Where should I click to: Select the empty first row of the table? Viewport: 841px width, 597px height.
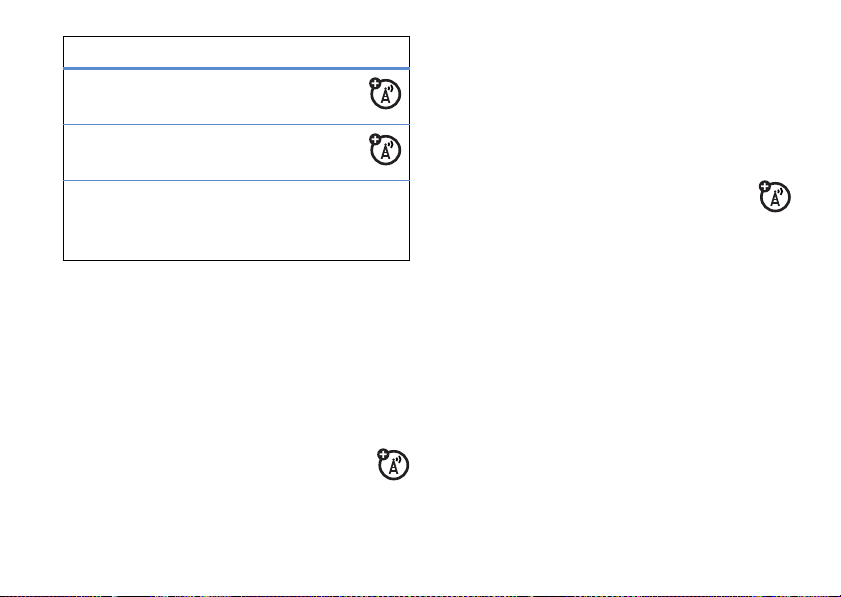(200, 97)
